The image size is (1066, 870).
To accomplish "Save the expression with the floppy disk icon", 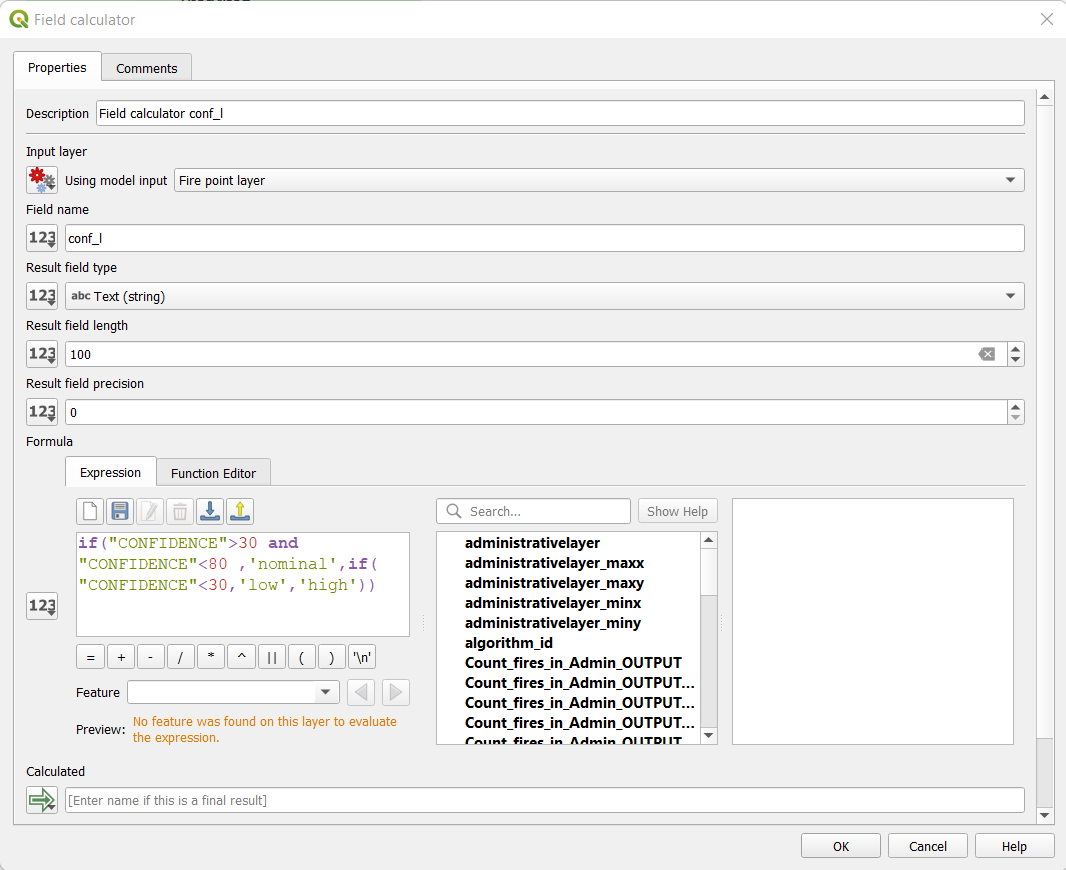I will point(120,512).
